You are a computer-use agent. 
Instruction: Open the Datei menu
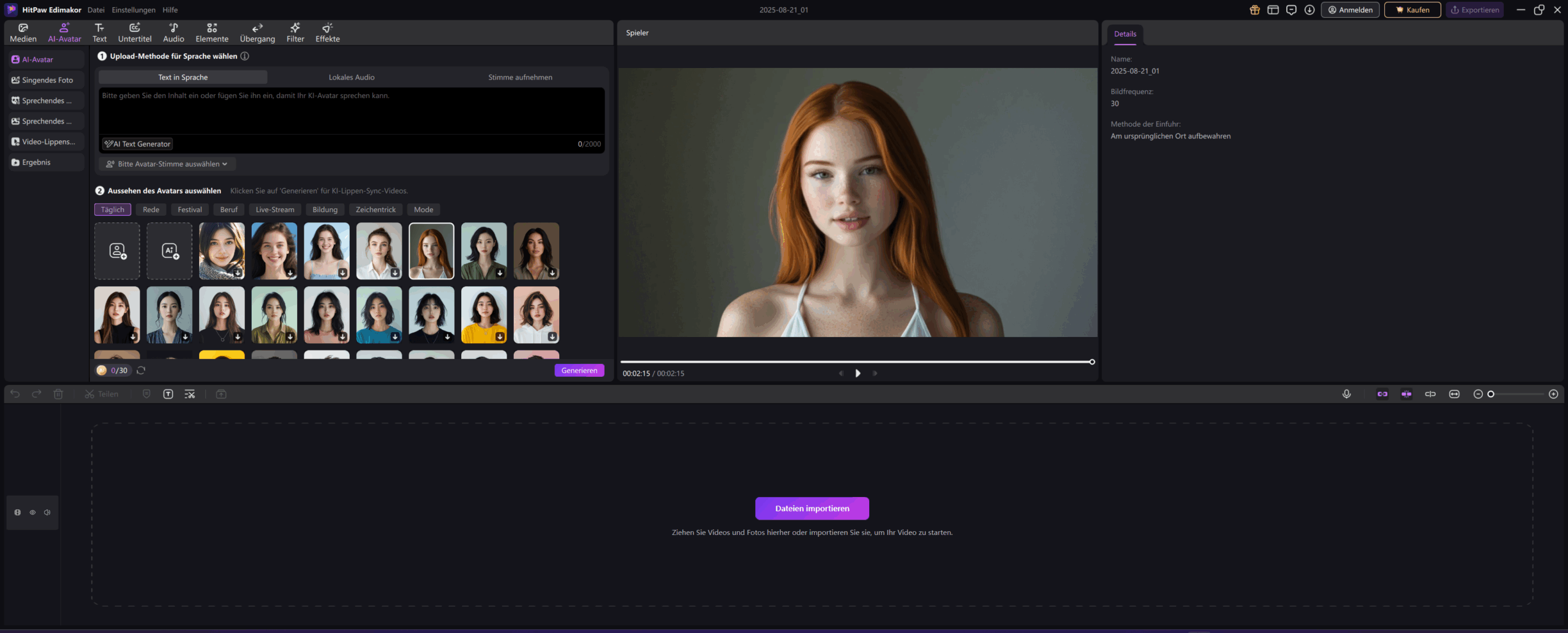point(96,10)
